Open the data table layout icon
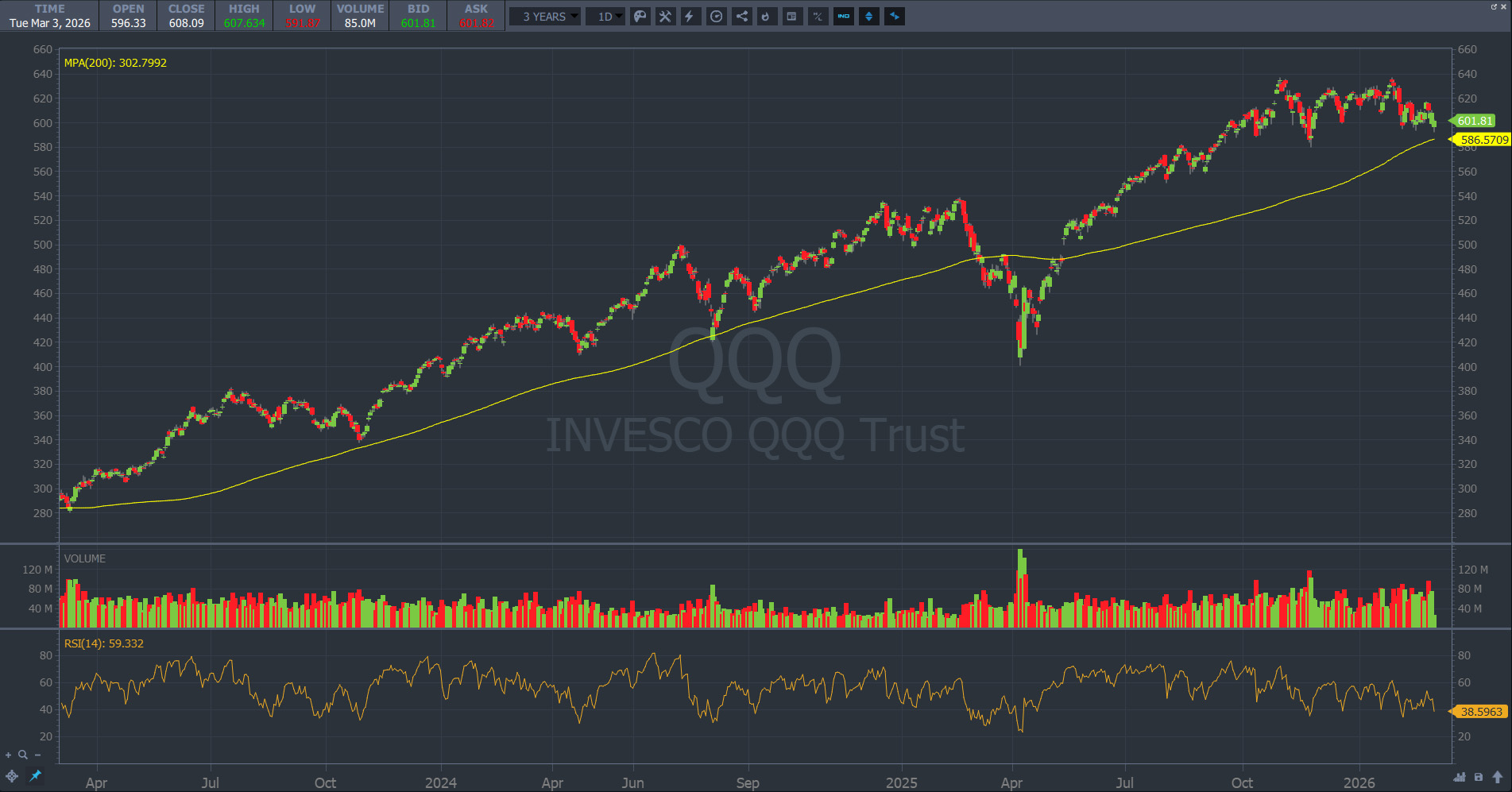 pos(792,17)
